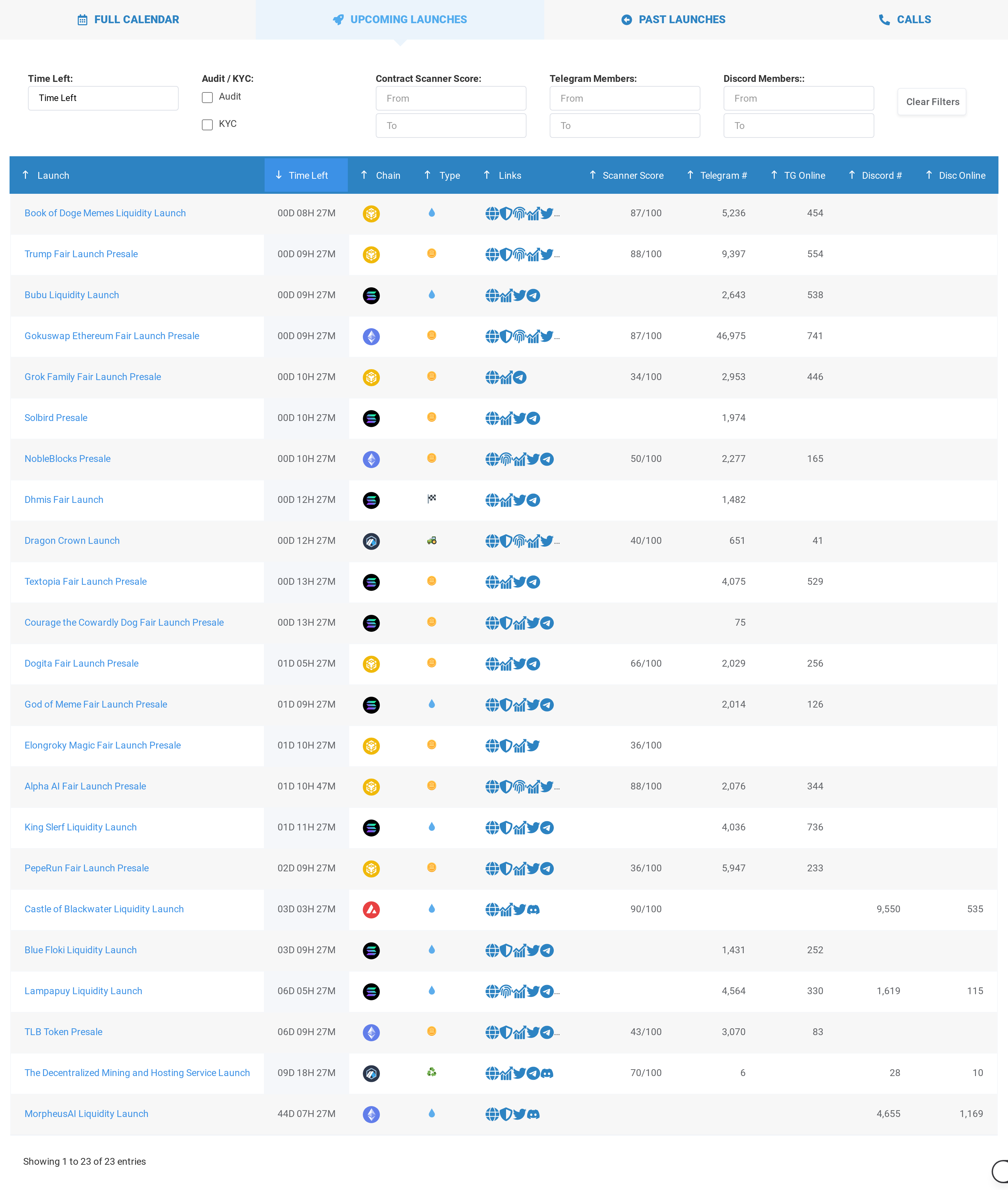This screenshot has width=1008, height=1190.
Task: Open Gokuswap Ethereum Fair Launch Presale link
Action: coord(112,336)
